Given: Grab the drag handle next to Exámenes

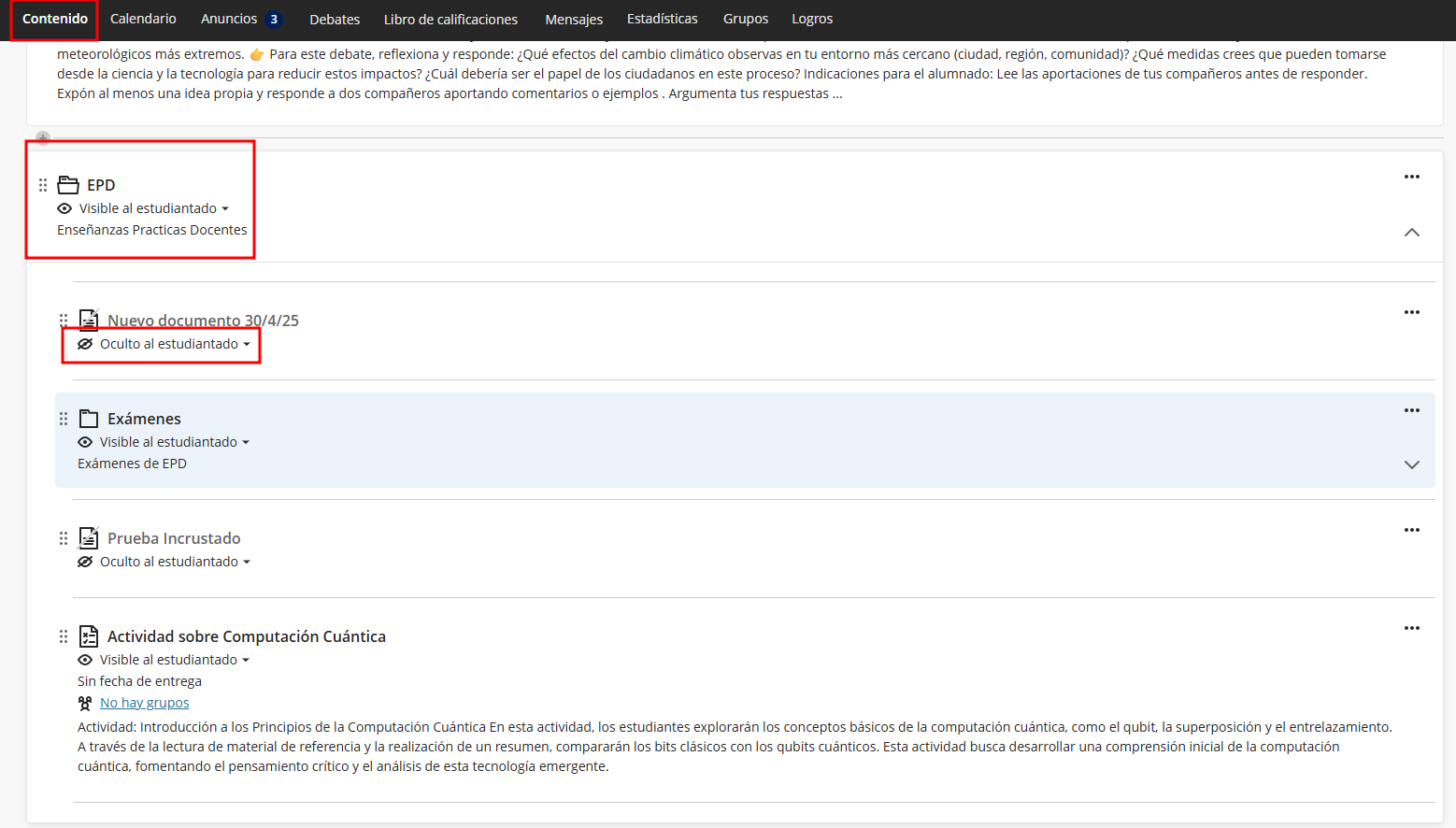Looking at the screenshot, I should click(64, 419).
